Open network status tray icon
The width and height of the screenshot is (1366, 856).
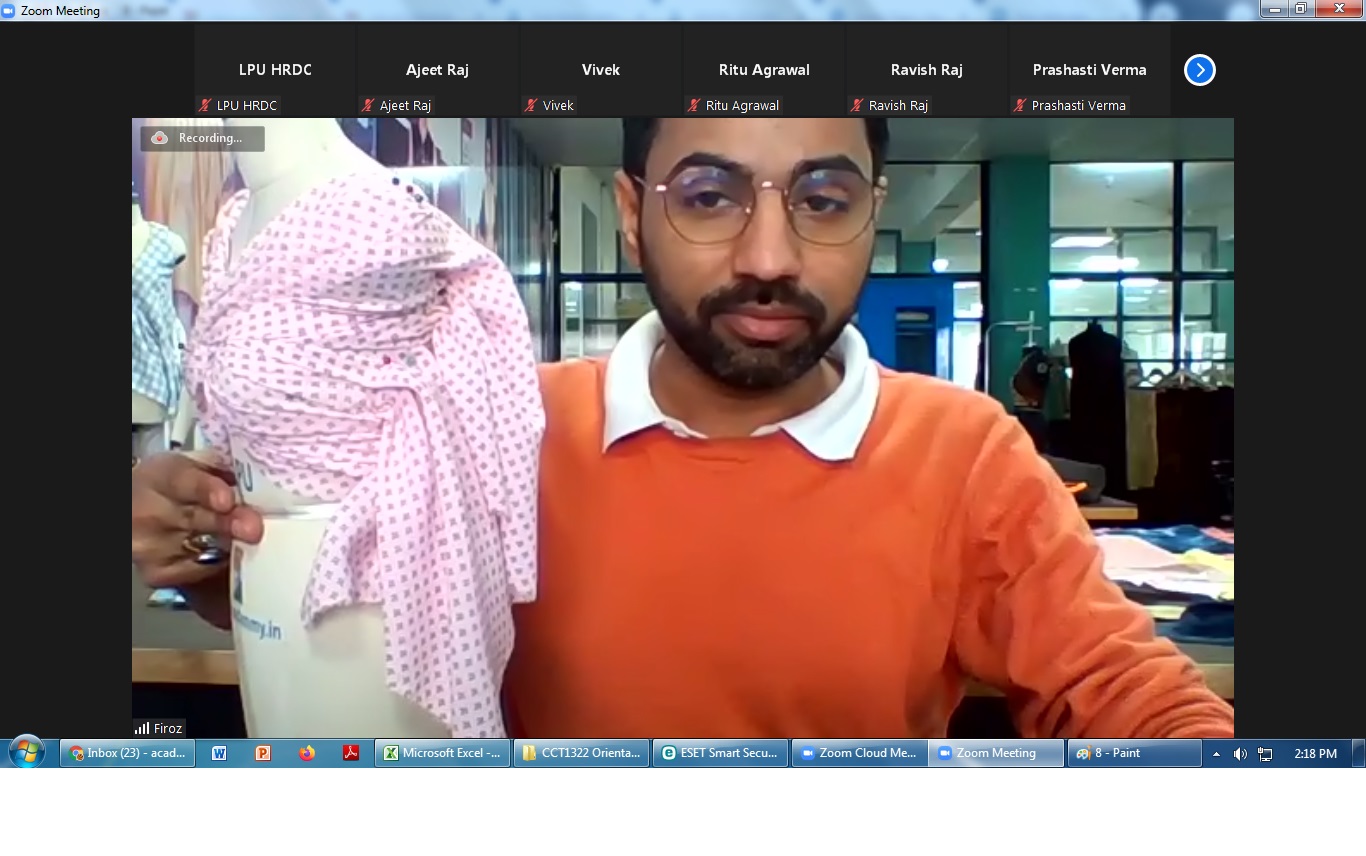click(x=1265, y=754)
